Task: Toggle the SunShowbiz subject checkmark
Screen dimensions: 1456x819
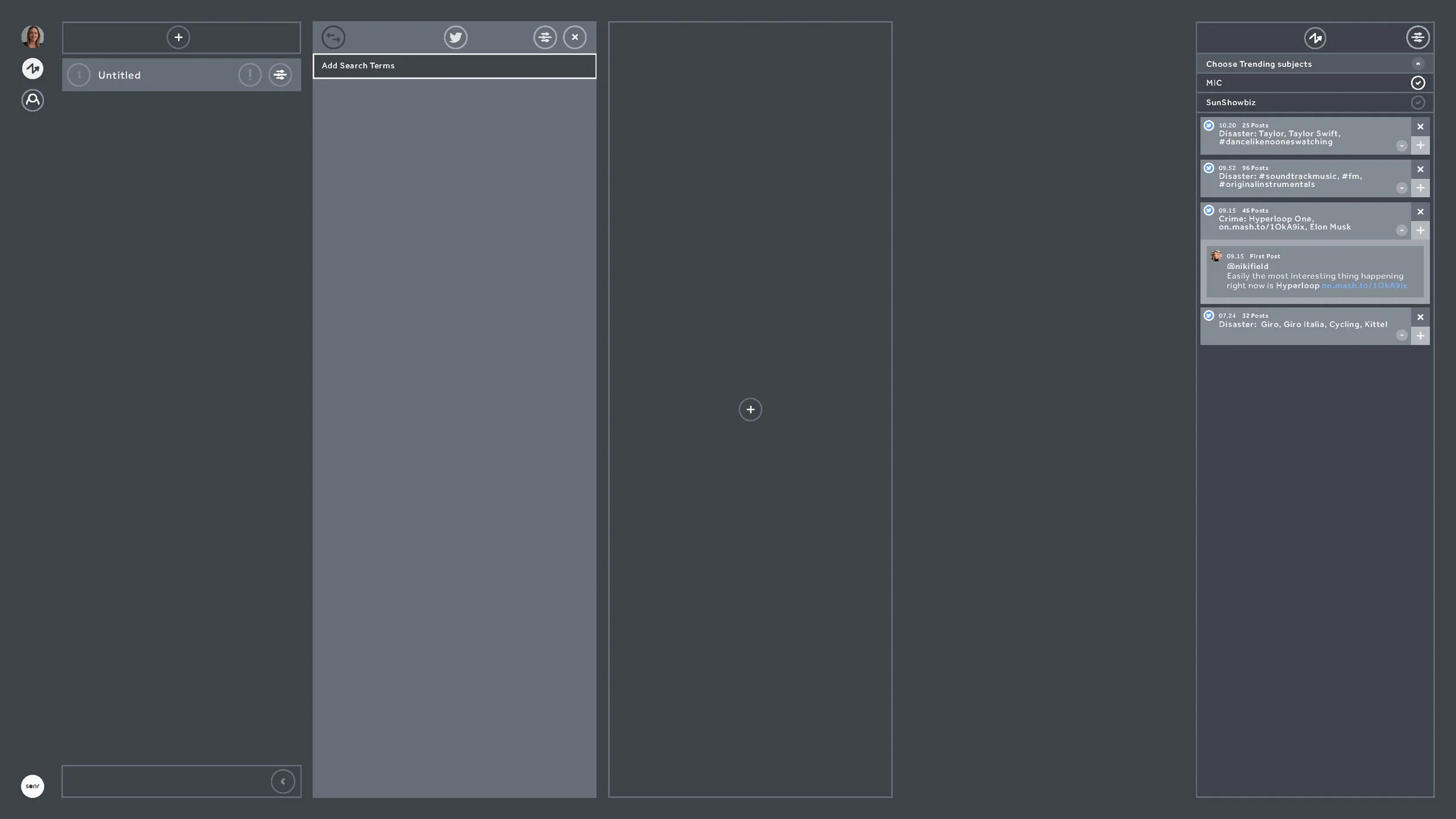Action: point(1418,103)
